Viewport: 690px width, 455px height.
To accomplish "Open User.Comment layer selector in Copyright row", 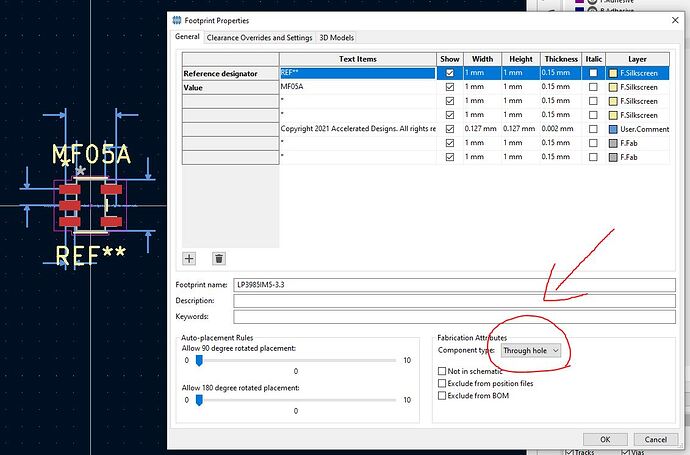I will point(638,129).
